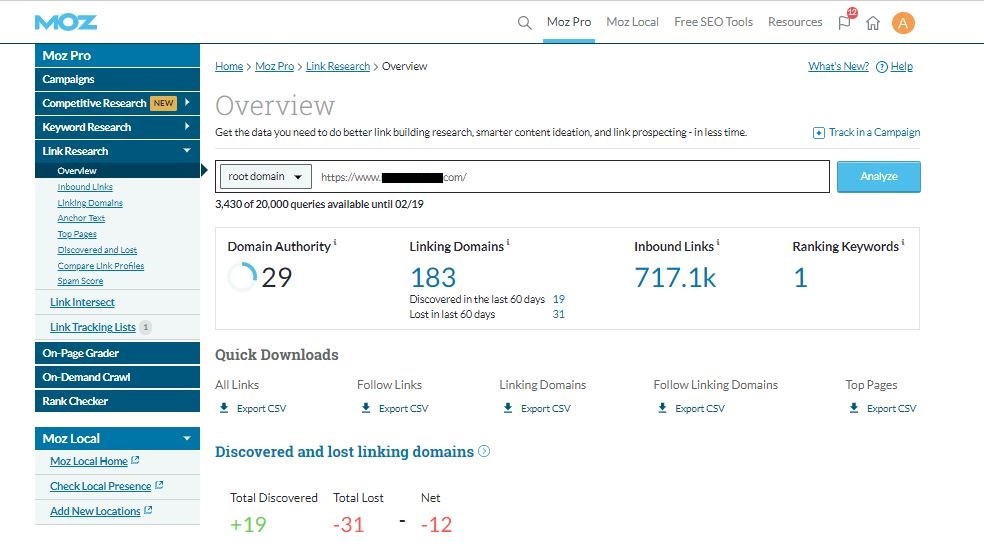
Task: Open the root domain dropdown
Action: pyautogui.click(x=265, y=177)
